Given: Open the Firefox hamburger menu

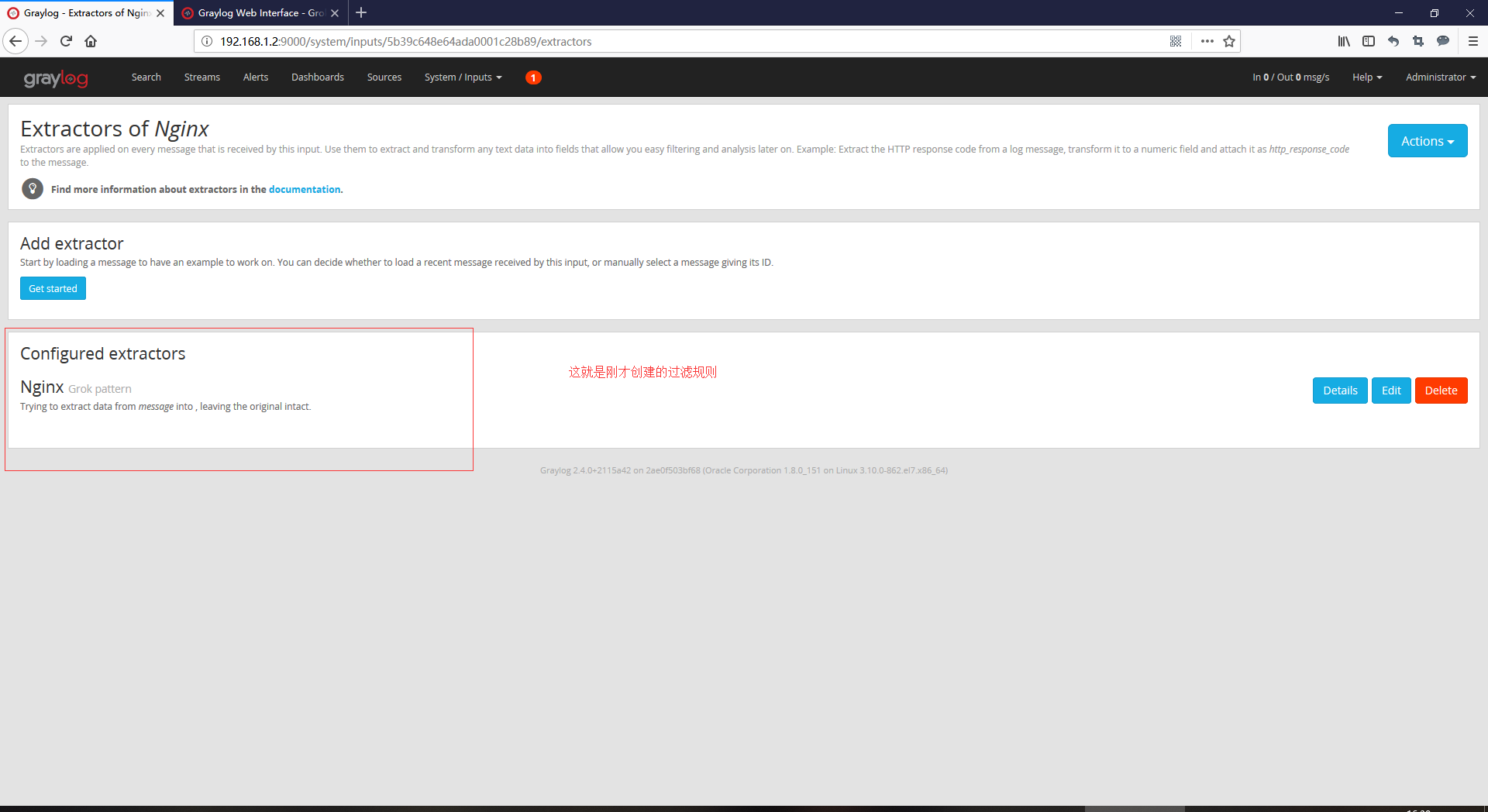Looking at the screenshot, I should (1473, 41).
